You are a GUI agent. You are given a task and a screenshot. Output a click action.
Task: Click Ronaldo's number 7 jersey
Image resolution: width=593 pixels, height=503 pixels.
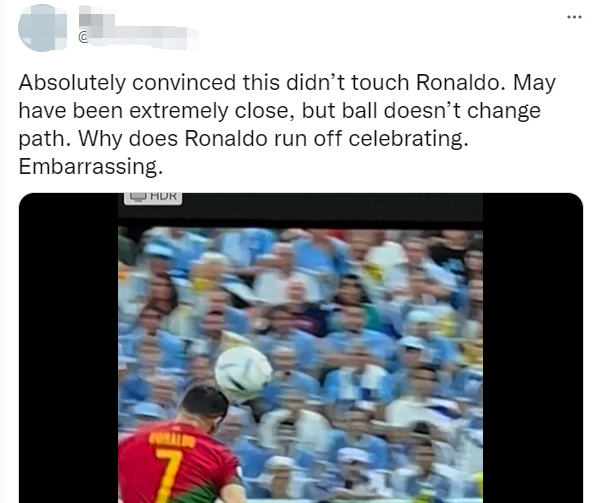(169, 473)
